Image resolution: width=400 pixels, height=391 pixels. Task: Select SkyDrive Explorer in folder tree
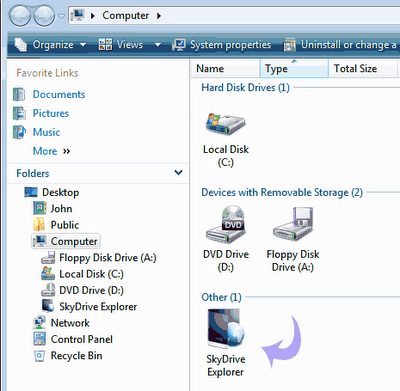98,307
